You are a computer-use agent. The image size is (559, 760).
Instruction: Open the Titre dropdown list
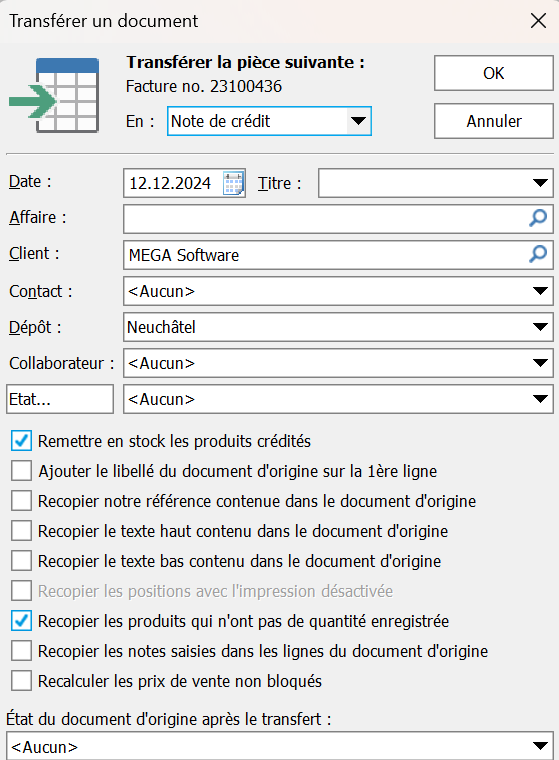(x=540, y=183)
